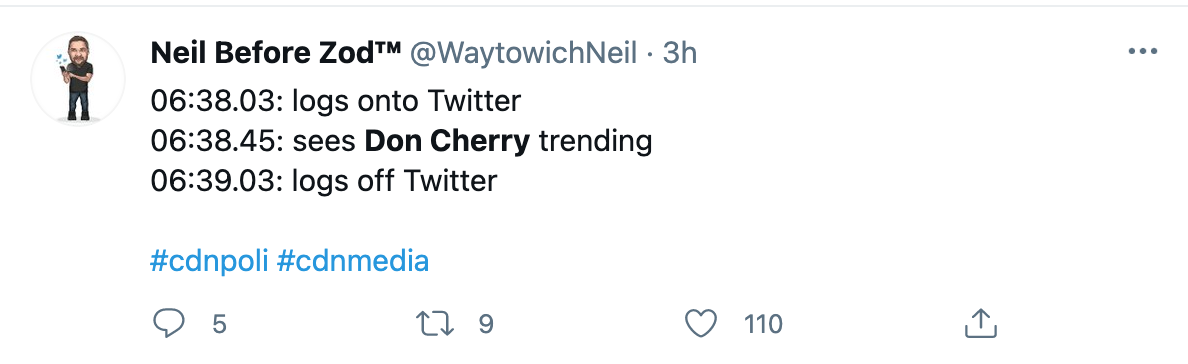Retweet this post using the retweet icon
Image resolution: width=1188 pixels, height=364 pixels.
[x=436, y=324]
